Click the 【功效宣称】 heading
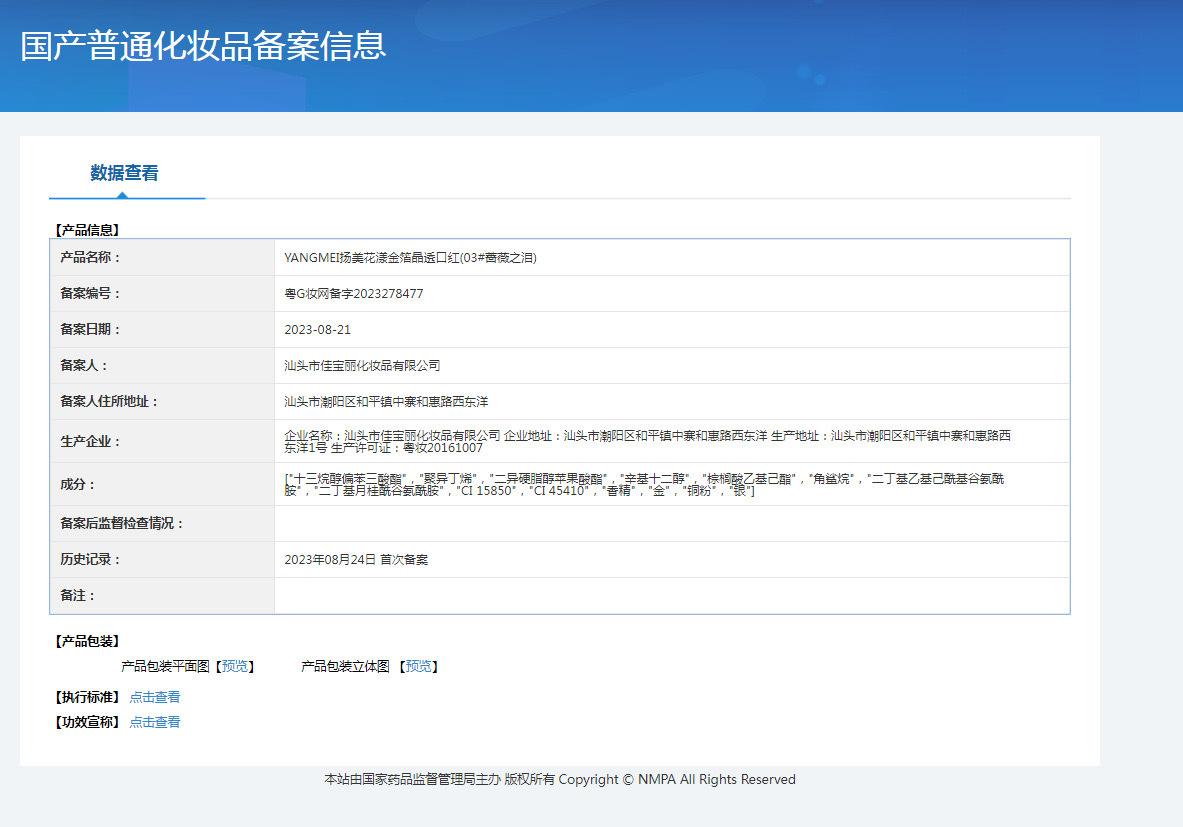Screen dimensions: 1183x827 click(x=87, y=722)
